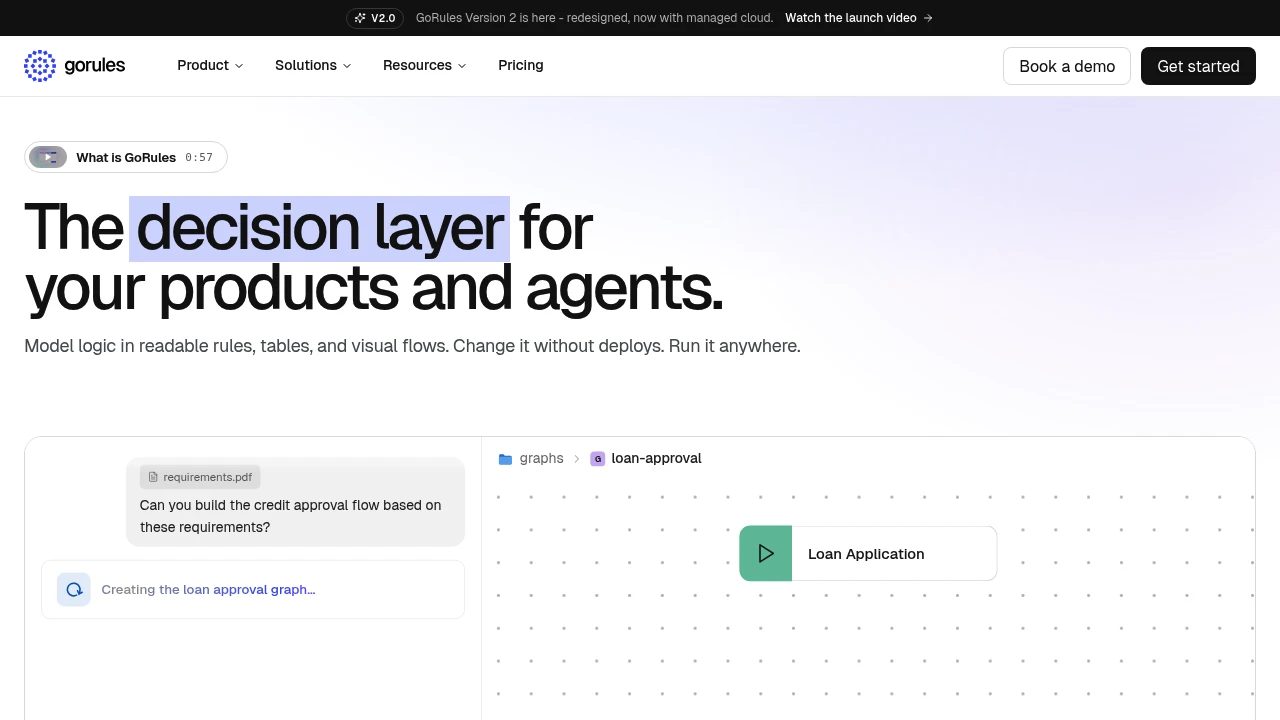Click the GoRules Version 2 announcement text
This screenshot has width=1280, height=720.
pos(594,18)
